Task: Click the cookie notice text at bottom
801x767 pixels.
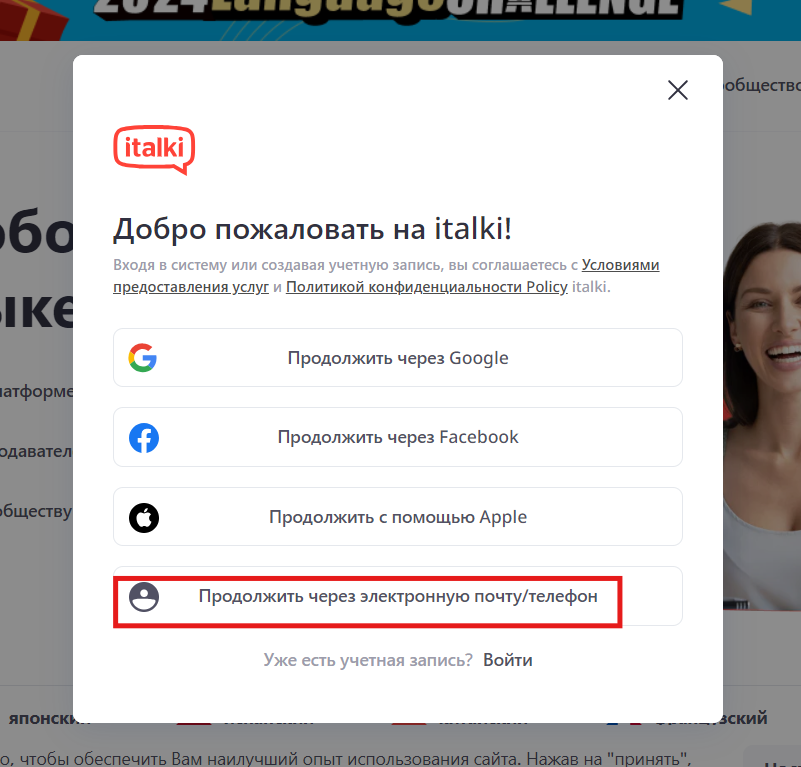Action: tap(345, 758)
